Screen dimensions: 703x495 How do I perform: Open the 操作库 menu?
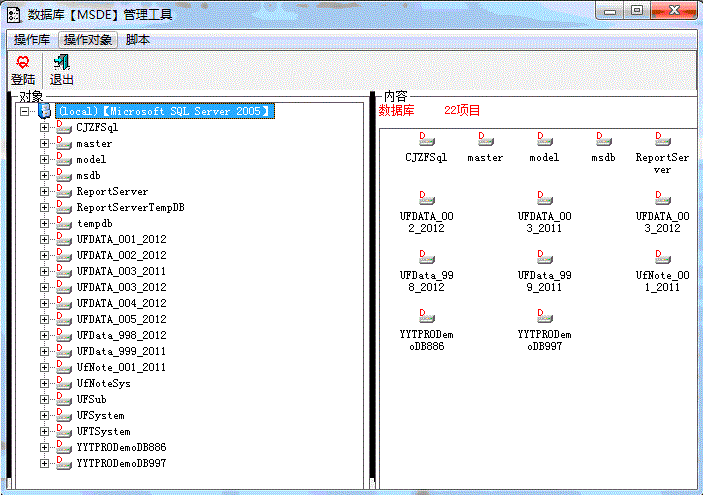pos(32,40)
